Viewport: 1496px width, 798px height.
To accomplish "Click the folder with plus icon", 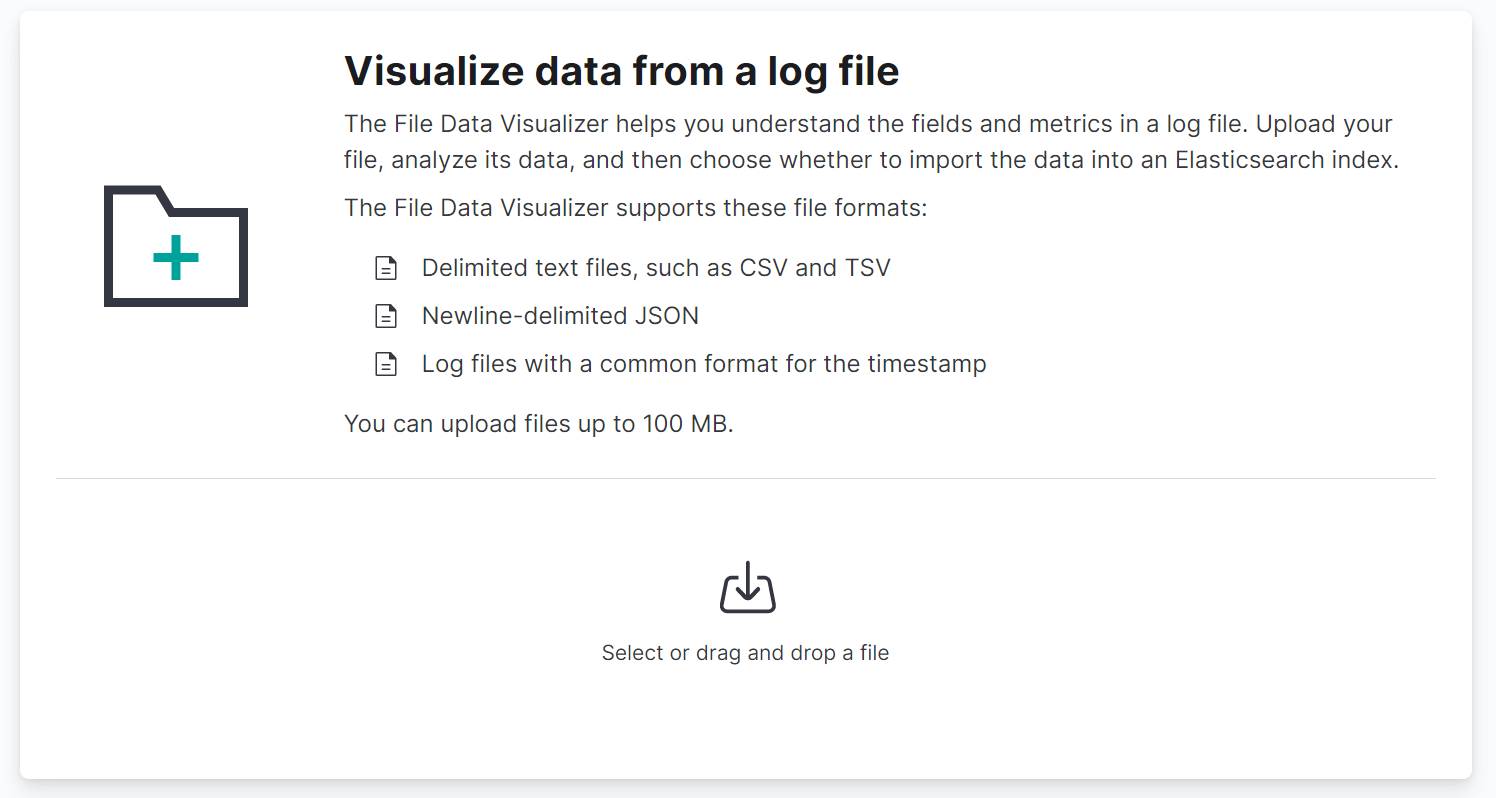I will click(176, 246).
